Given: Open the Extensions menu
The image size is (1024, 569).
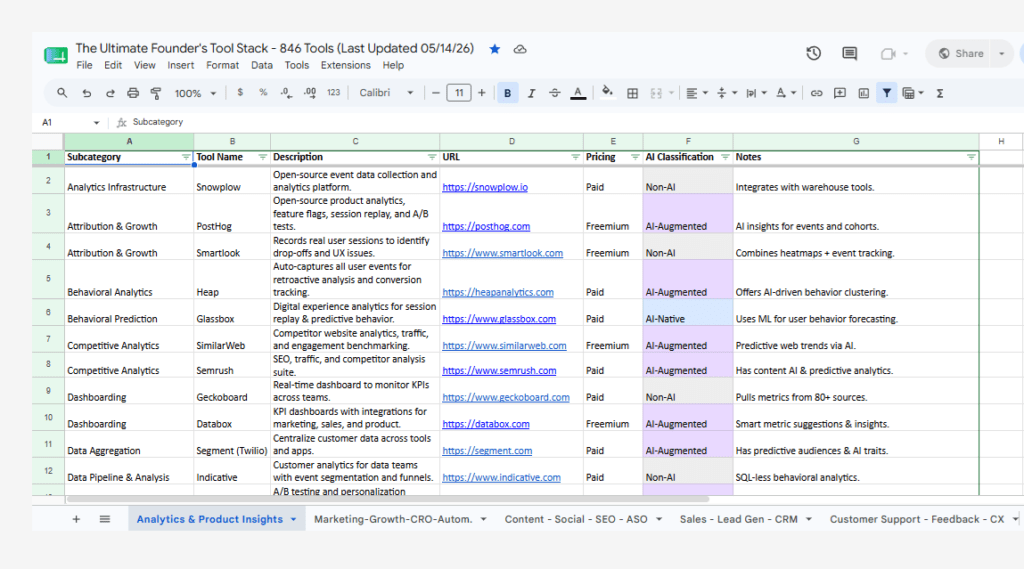Looking at the screenshot, I should 345,65.
